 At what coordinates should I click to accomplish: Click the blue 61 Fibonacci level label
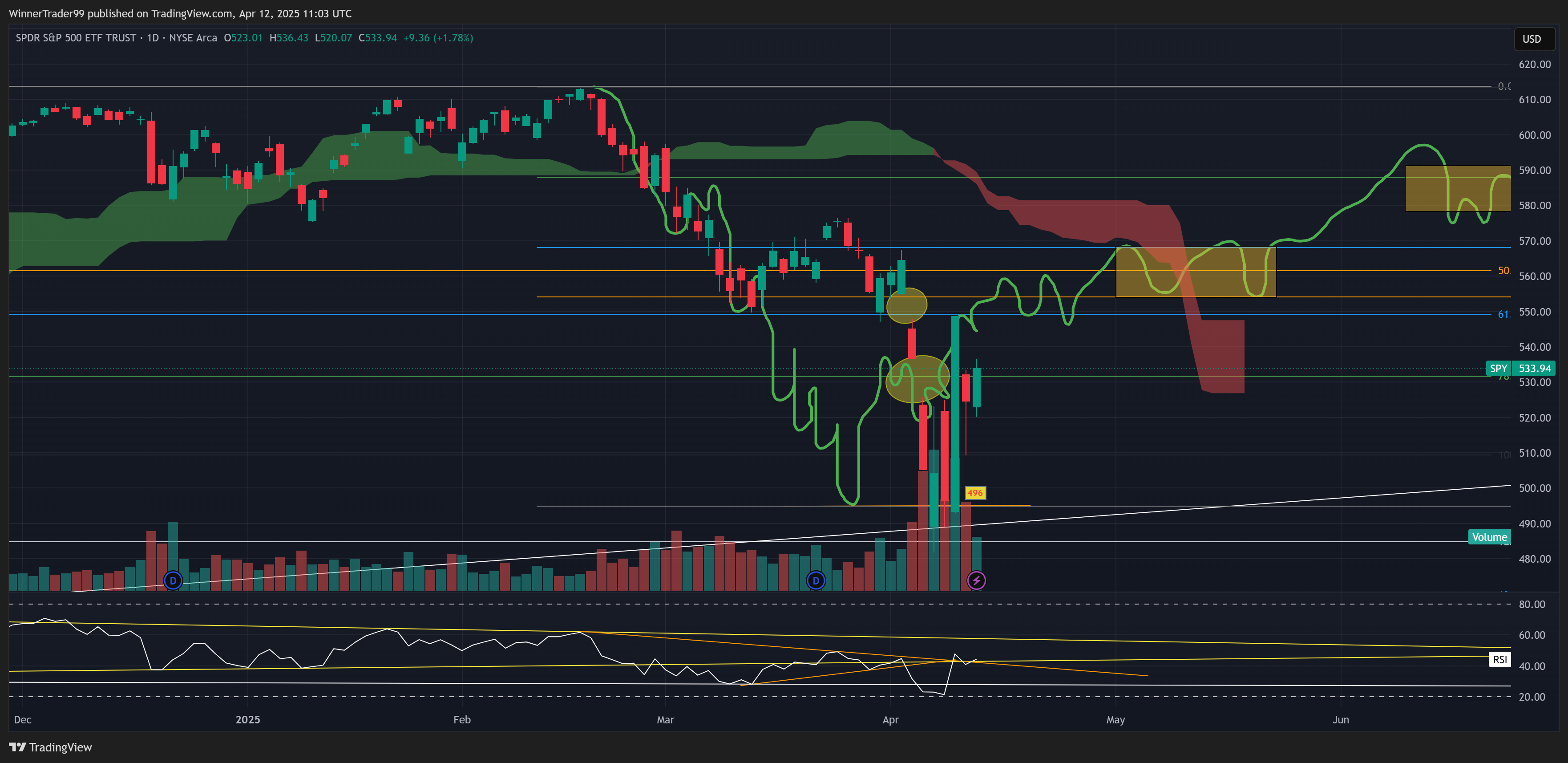coord(1503,314)
